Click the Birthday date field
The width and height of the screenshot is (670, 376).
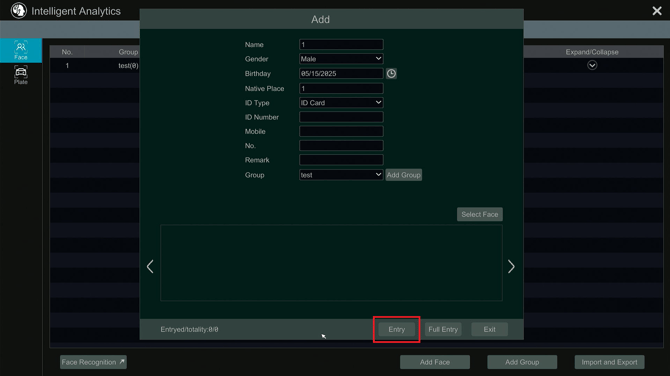click(x=341, y=73)
